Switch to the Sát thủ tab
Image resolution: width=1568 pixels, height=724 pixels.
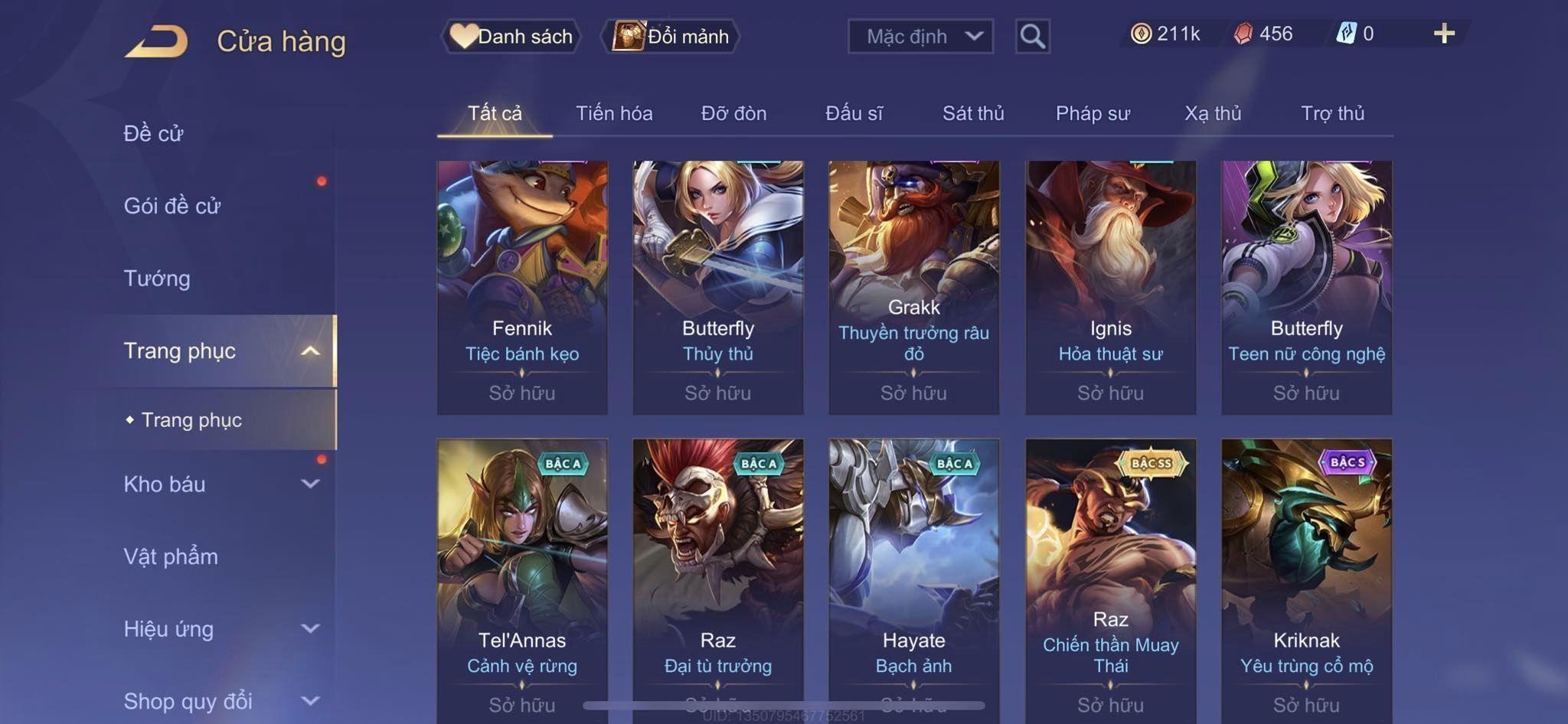pyautogui.click(x=972, y=113)
